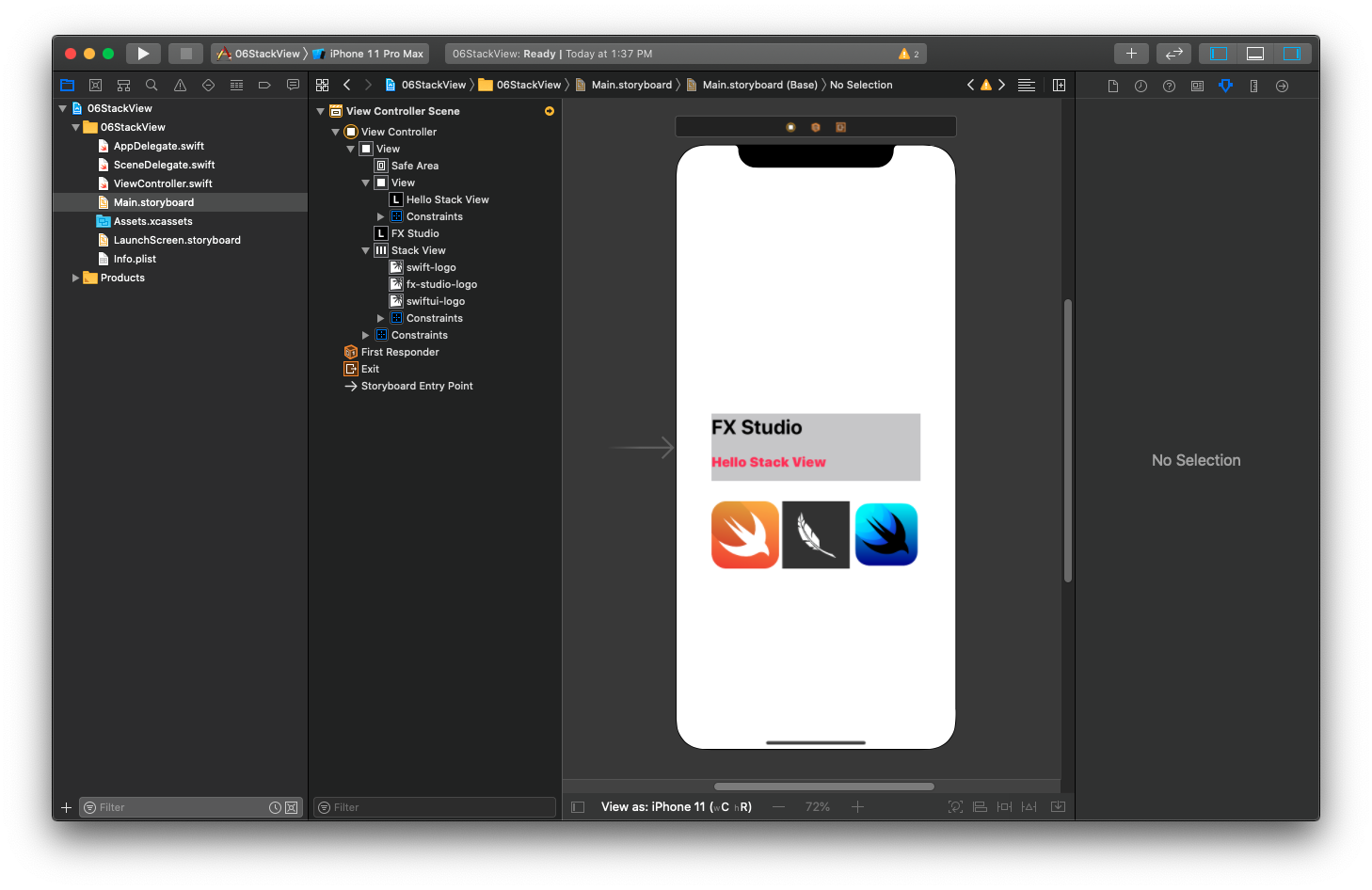This screenshot has width=1372, height=890.
Task: Toggle the Inspectors panel visibility
Action: tap(1292, 54)
